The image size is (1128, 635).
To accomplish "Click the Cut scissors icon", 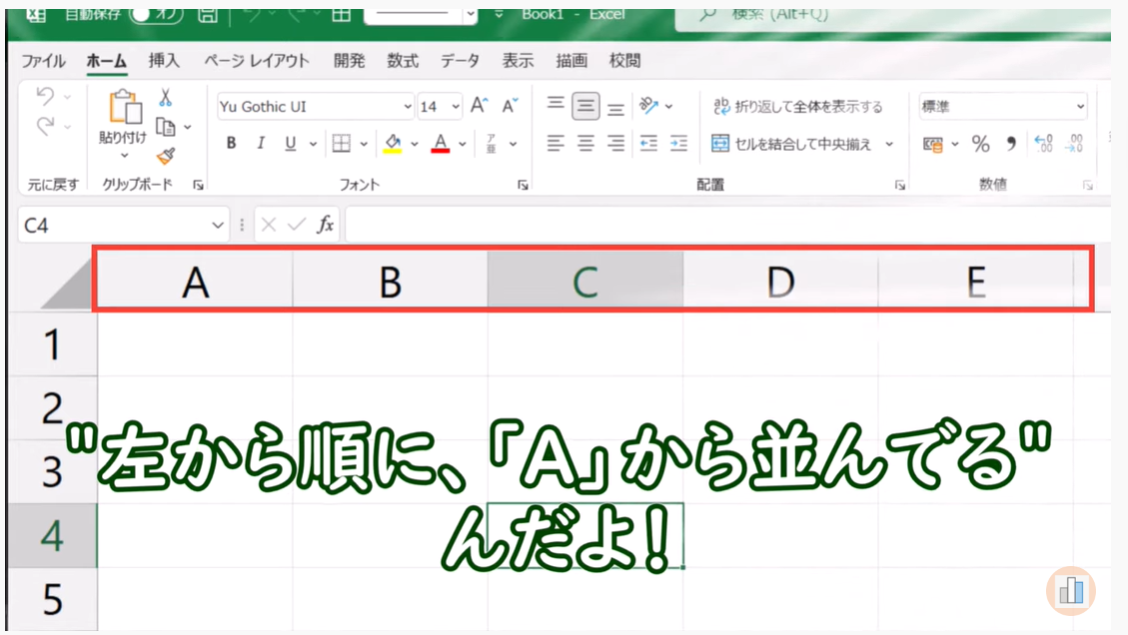I will [x=165, y=98].
